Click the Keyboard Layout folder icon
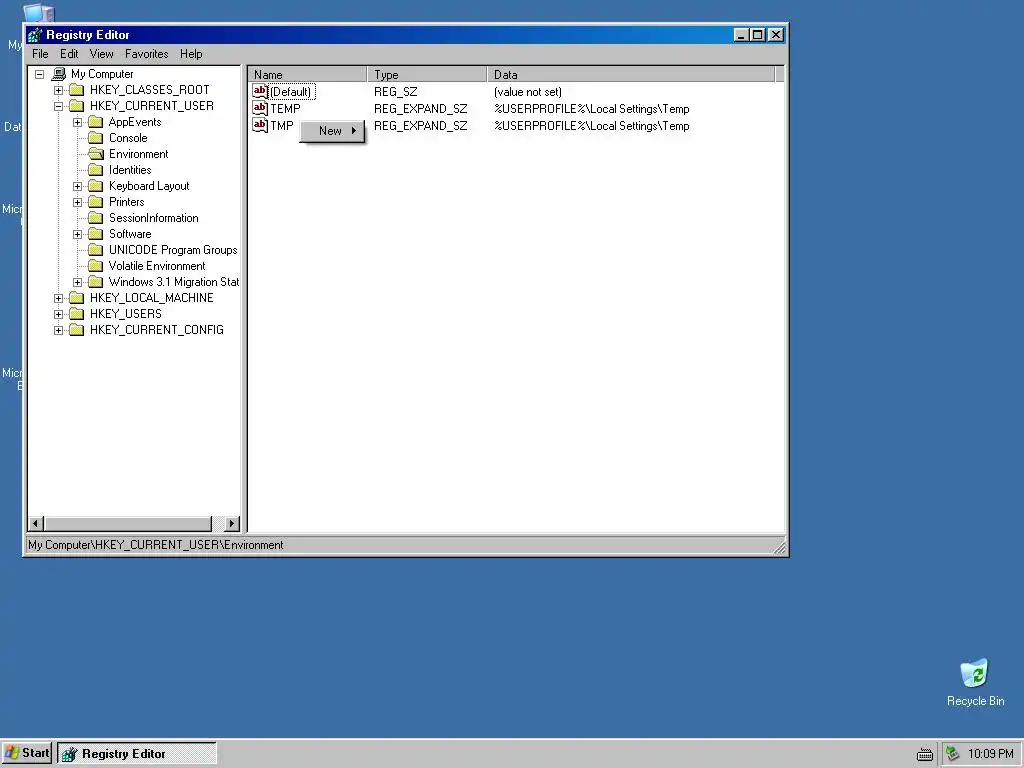1024x768 pixels. [x=95, y=185]
